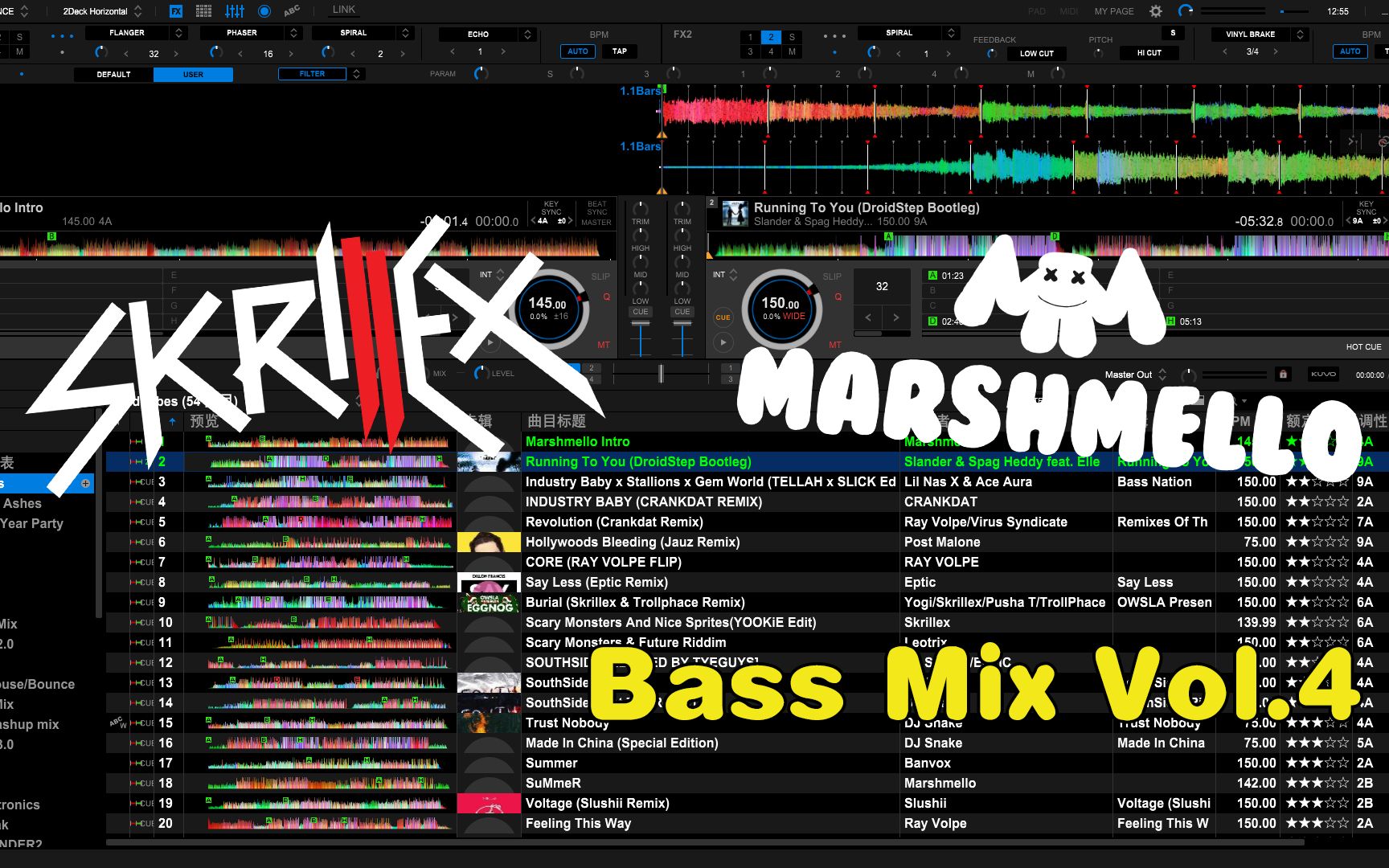Open ECHO effect selector dropdown
The width and height of the screenshot is (1389, 868).
[528, 34]
